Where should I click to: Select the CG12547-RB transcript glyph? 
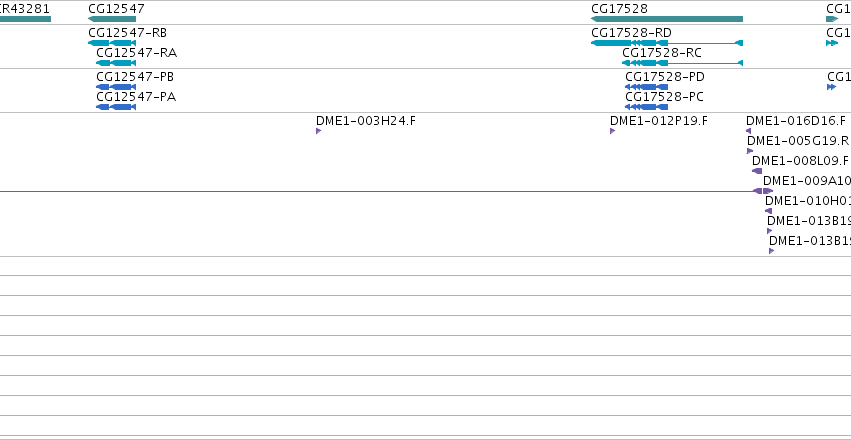point(112,43)
